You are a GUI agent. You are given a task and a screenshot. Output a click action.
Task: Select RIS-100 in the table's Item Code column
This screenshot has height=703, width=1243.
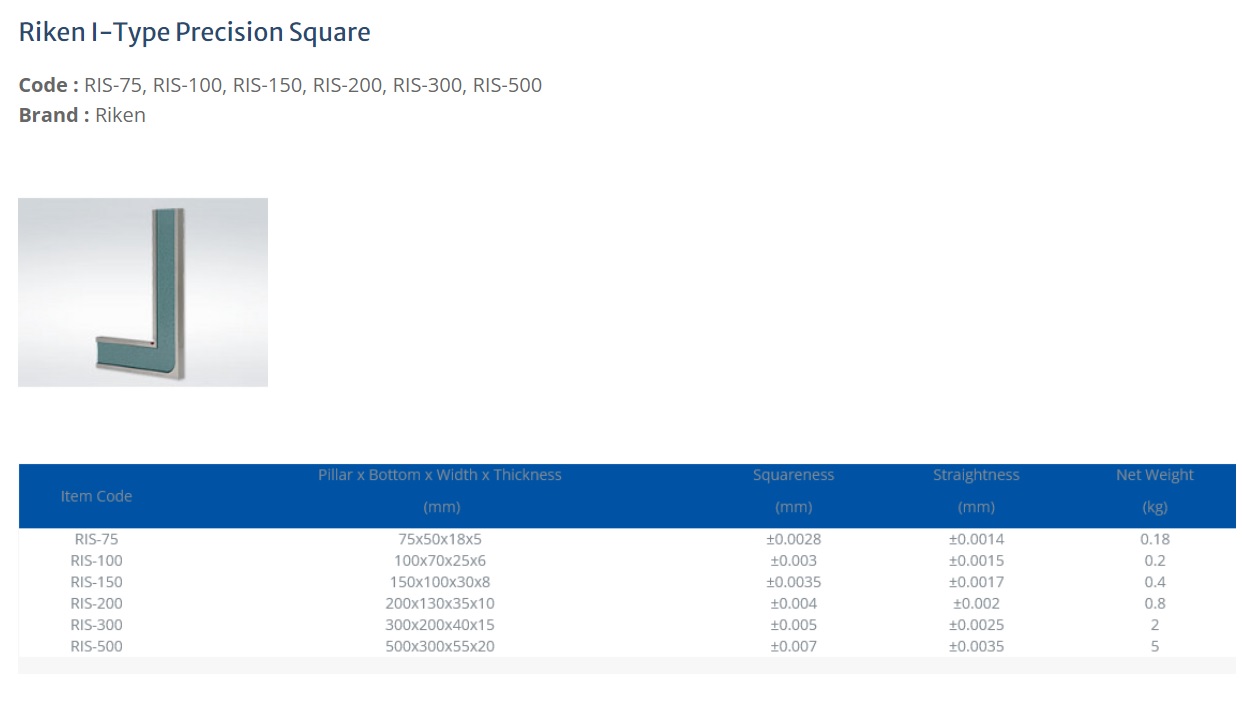point(96,560)
